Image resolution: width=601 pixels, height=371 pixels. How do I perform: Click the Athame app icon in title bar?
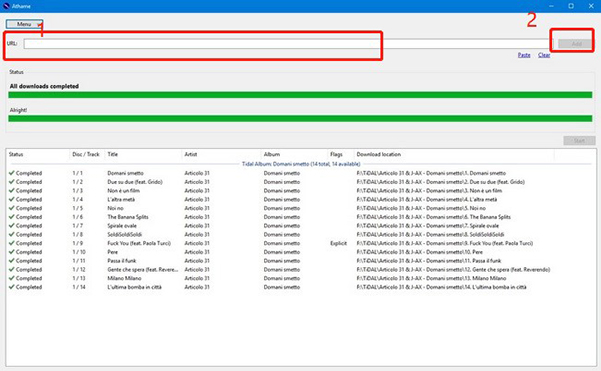6,6
